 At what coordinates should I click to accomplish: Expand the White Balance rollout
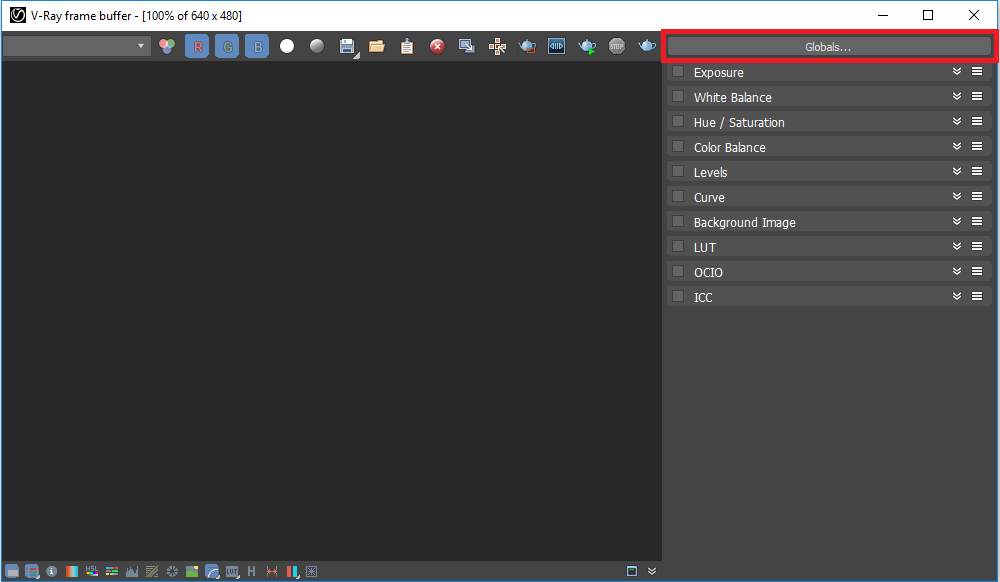point(957,96)
